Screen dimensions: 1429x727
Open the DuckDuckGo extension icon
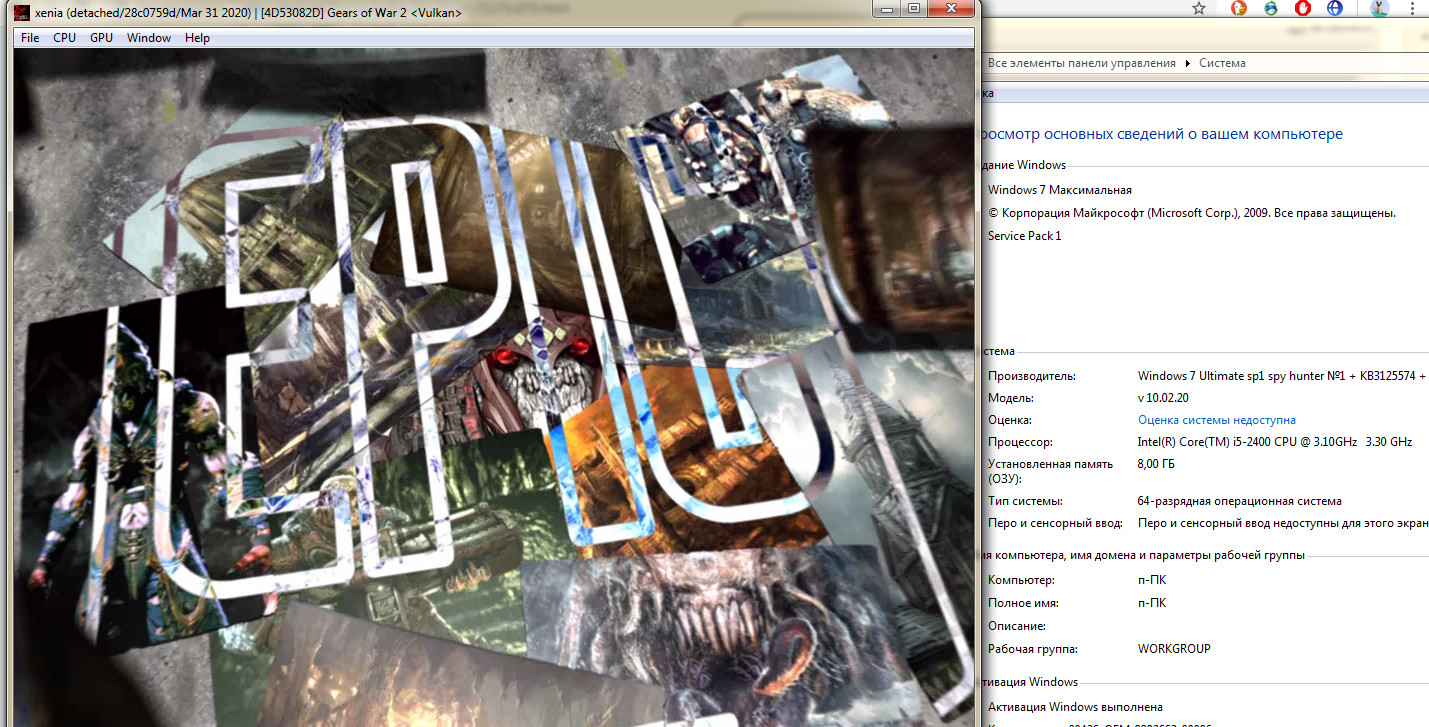point(1238,8)
